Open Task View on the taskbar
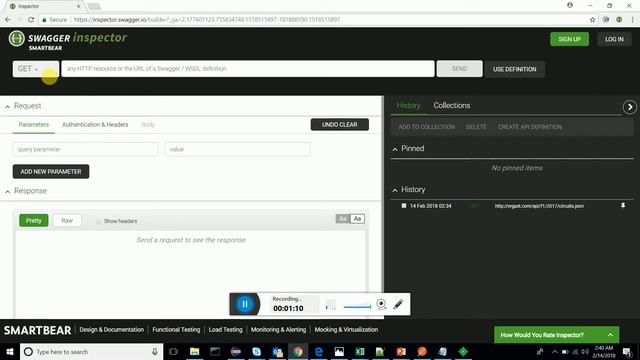The height and width of the screenshot is (360, 640). point(173,351)
